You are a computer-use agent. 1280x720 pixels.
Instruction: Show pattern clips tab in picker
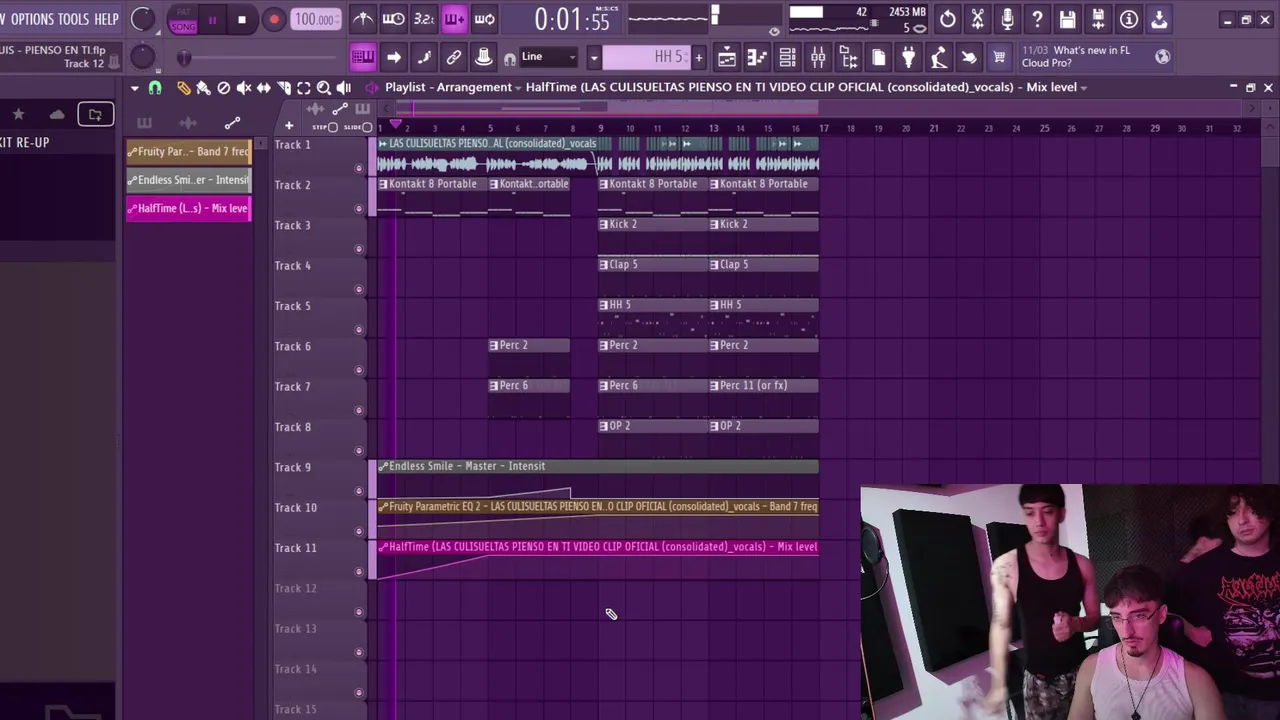click(x=144, y=123)
